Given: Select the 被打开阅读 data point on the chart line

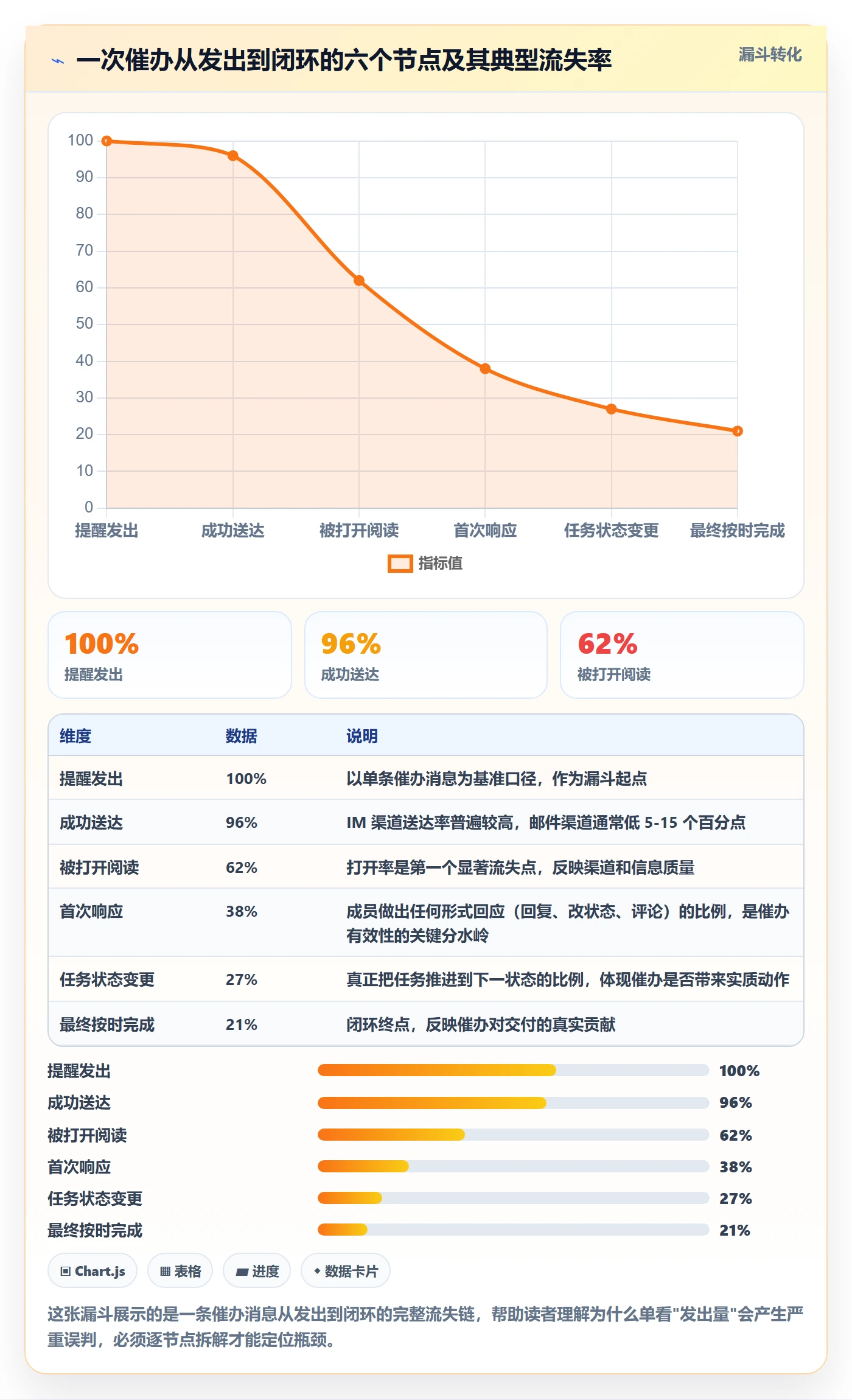Looking at the screenshot, I should tap(359, 281).
